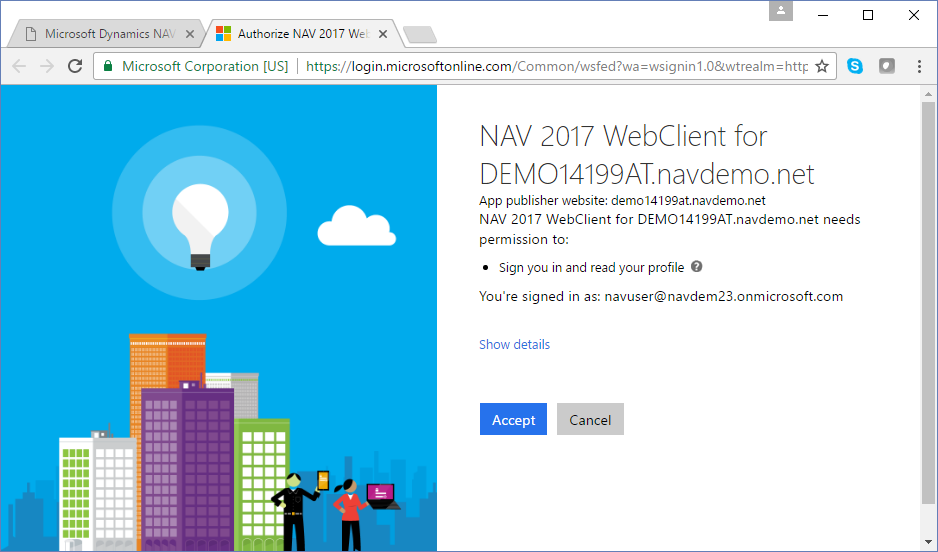Open the Chrome user profile button
Screen dimensions: 938x552
[782, 12]
